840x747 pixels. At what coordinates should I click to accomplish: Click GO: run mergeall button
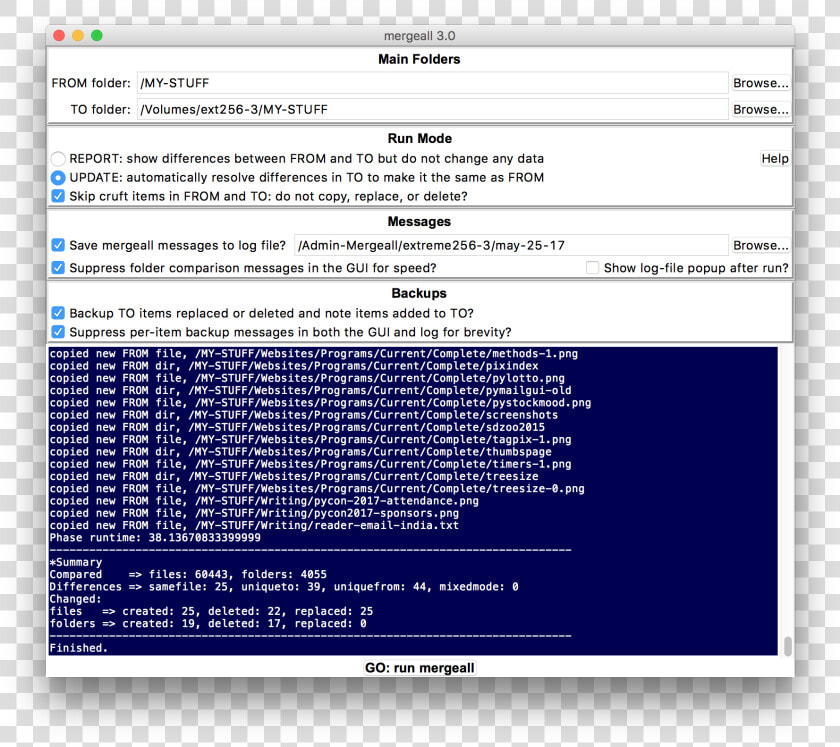419,668
